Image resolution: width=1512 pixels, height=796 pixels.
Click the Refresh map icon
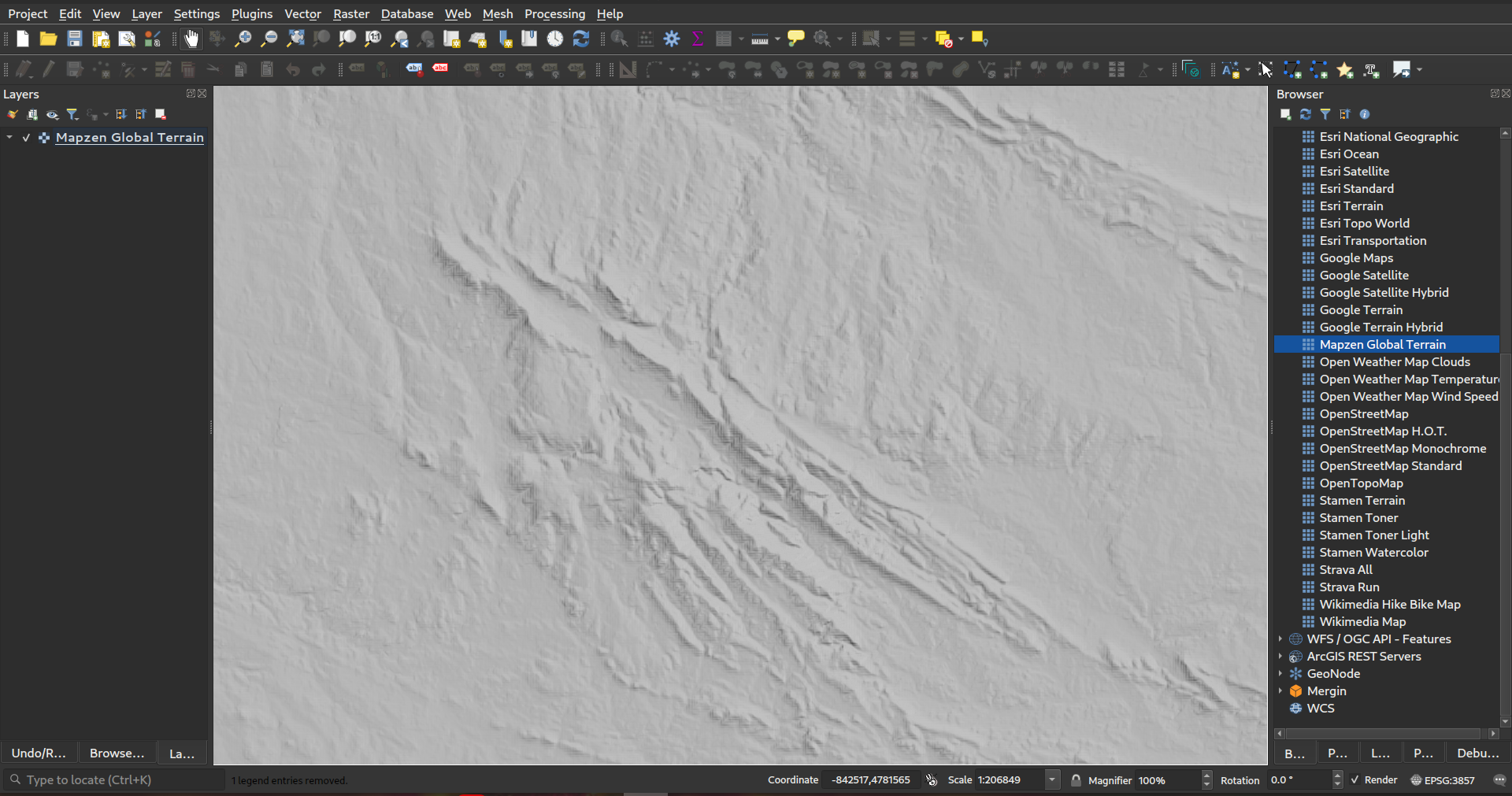pos(581,39)
